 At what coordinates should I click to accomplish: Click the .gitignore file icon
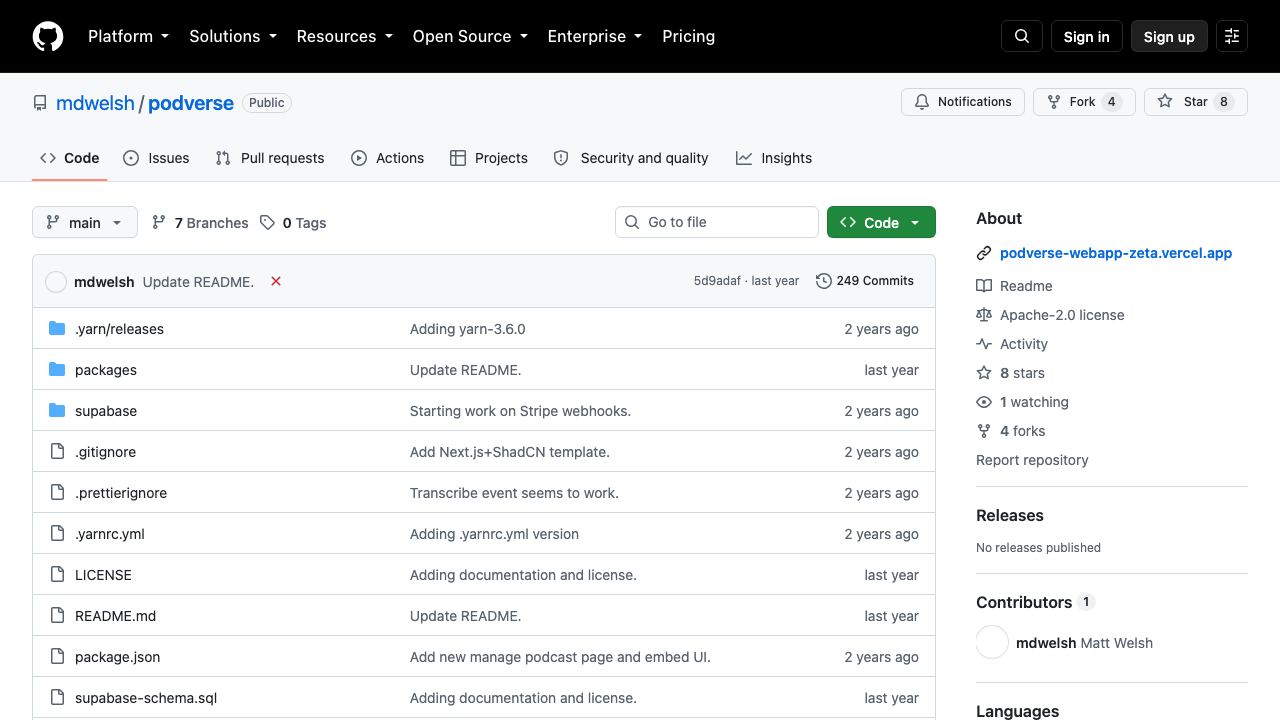[x=57, y=452]
